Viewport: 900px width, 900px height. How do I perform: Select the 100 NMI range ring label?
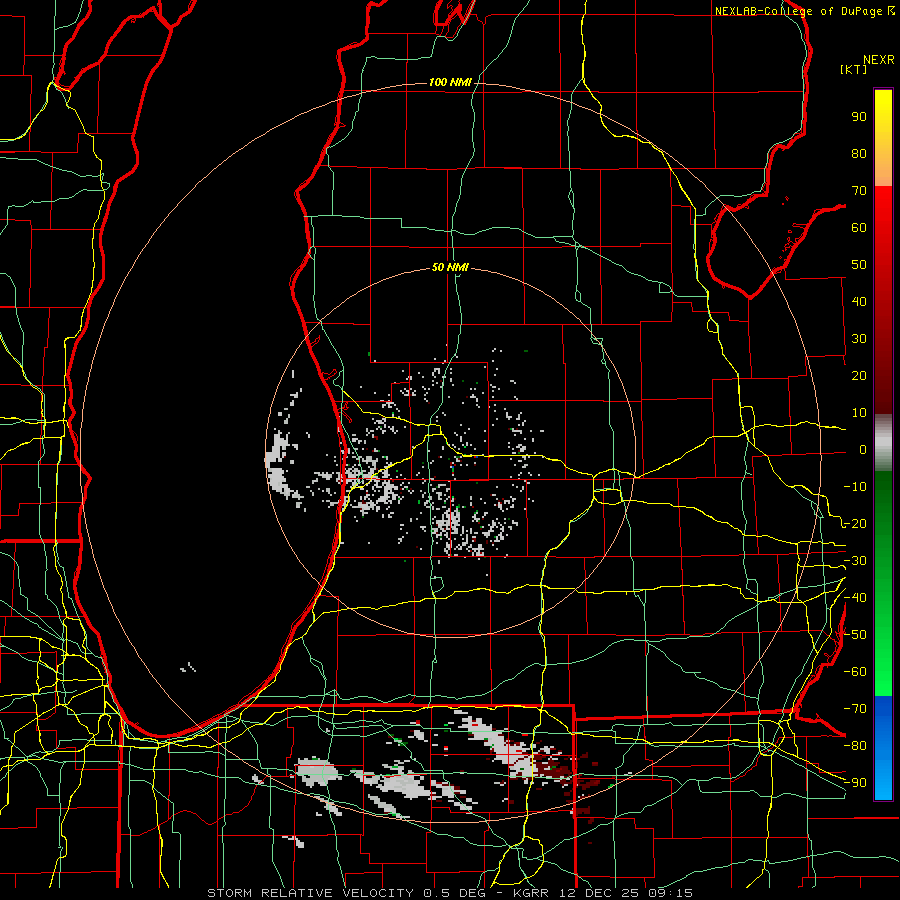coord(450,82)
